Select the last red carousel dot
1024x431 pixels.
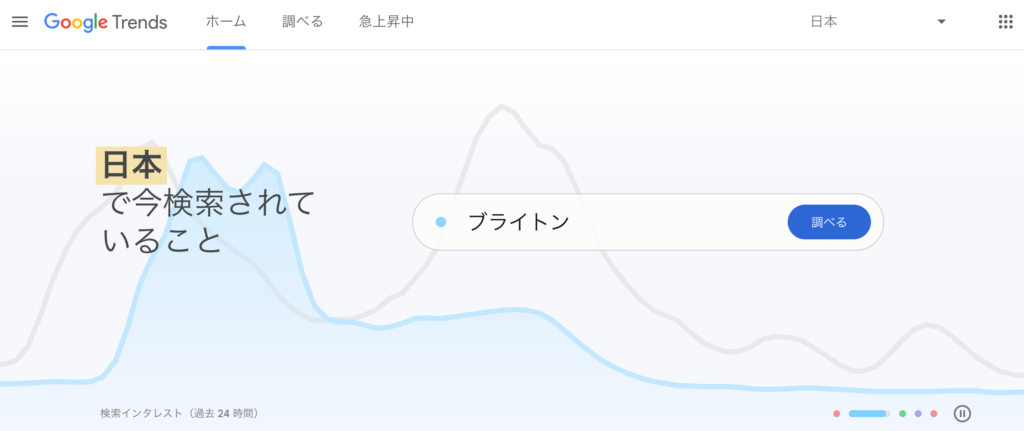(x=934, y=413)
